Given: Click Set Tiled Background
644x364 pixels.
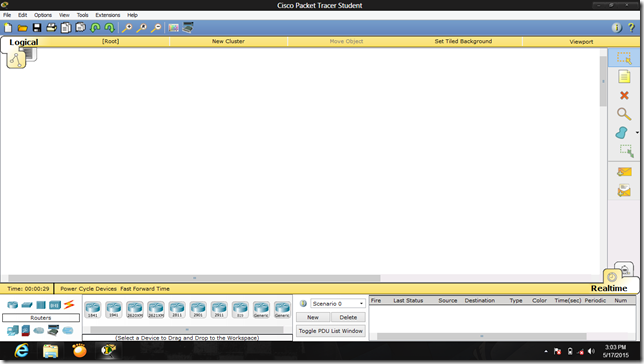Looking at the screenshot, I should (463, 41).
